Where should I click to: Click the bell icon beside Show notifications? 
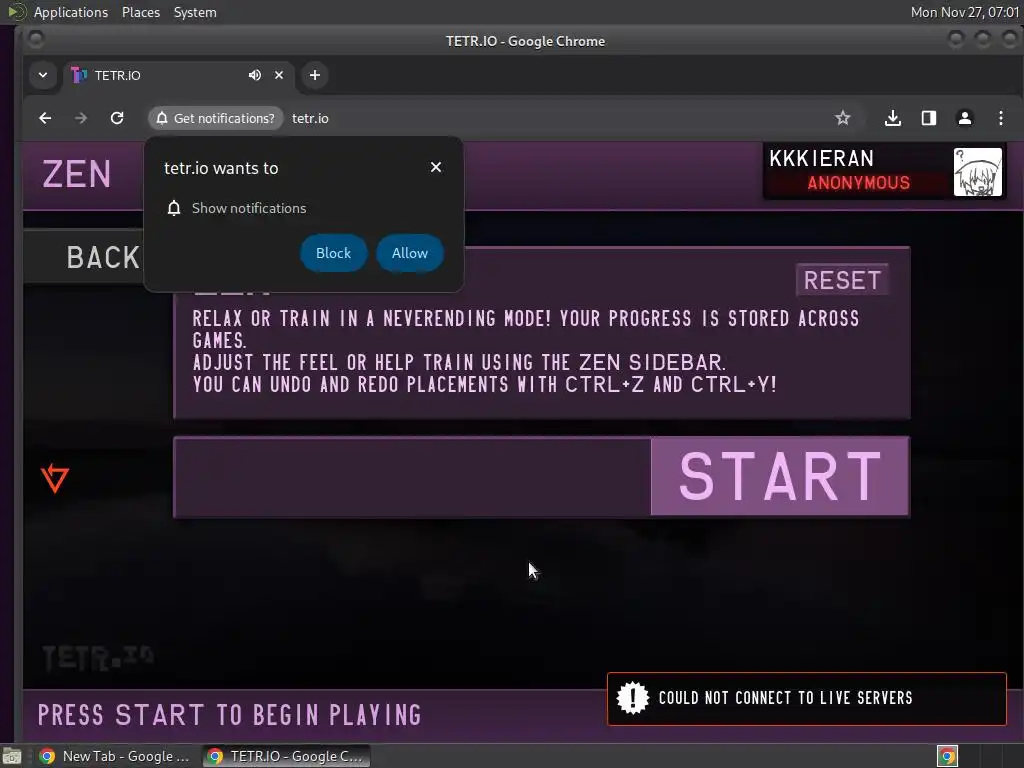pos(174,208)
